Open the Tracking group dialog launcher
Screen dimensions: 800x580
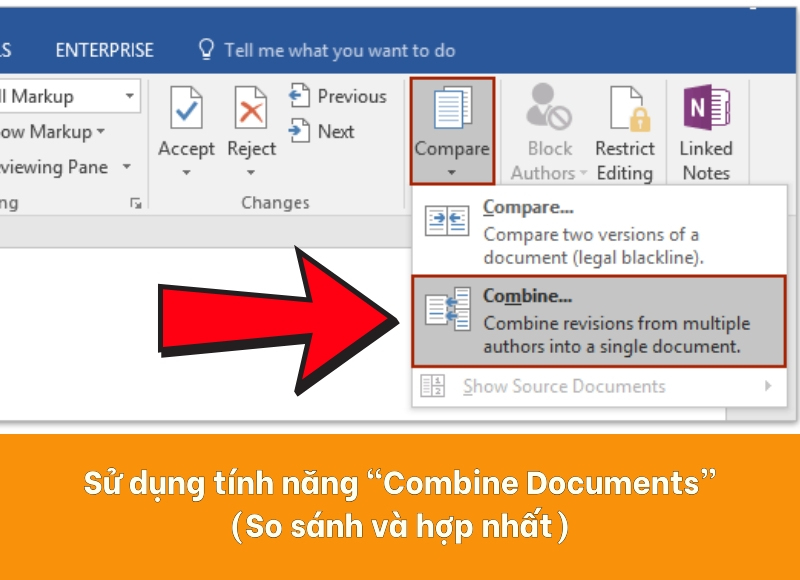(x=135, y=203)
